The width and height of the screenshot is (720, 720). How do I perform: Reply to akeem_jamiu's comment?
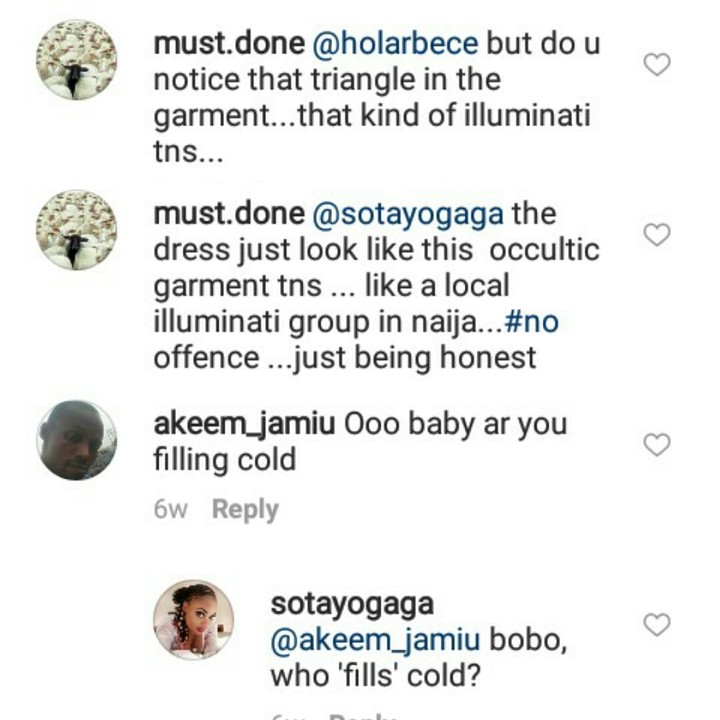245,510
